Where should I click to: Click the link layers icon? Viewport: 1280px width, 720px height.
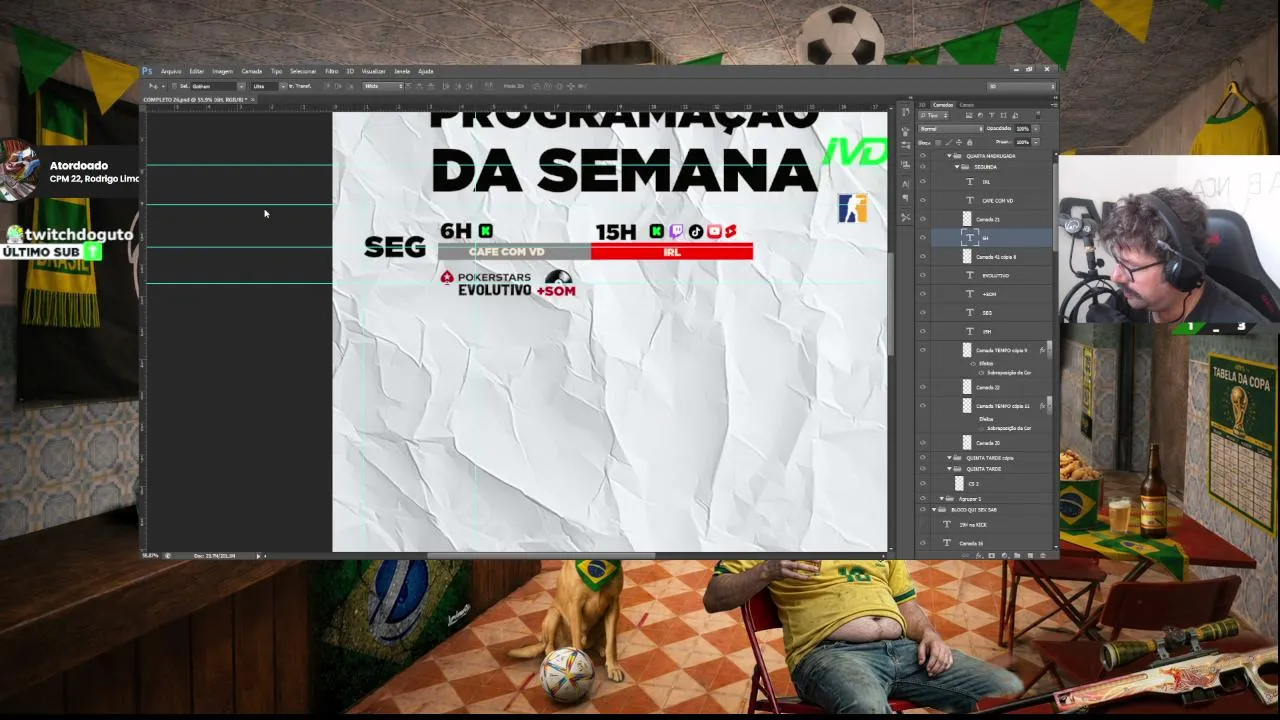[965, 555]
